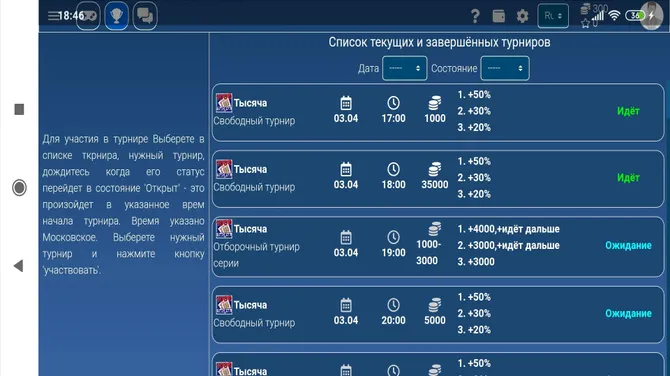Select Отборочный турнир серии label
The image size is (670, 376).
pos(256,255)
